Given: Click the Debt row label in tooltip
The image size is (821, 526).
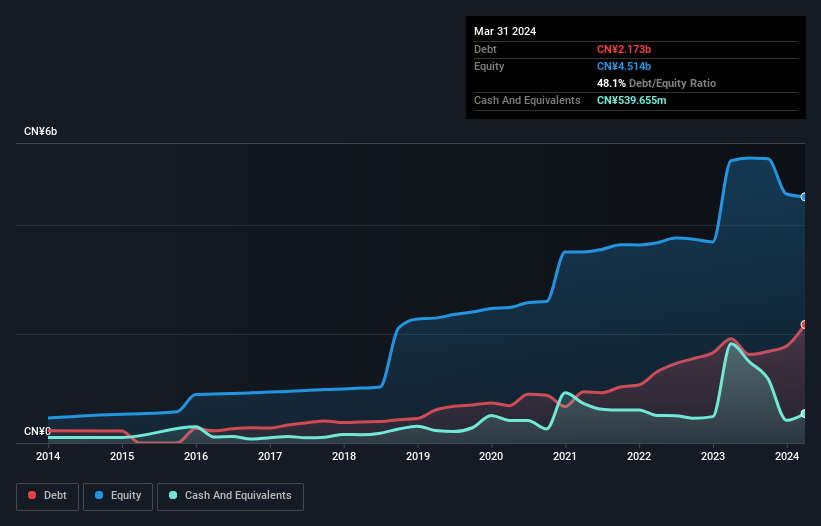Looking at the screenshot, I should click(485, 49).
